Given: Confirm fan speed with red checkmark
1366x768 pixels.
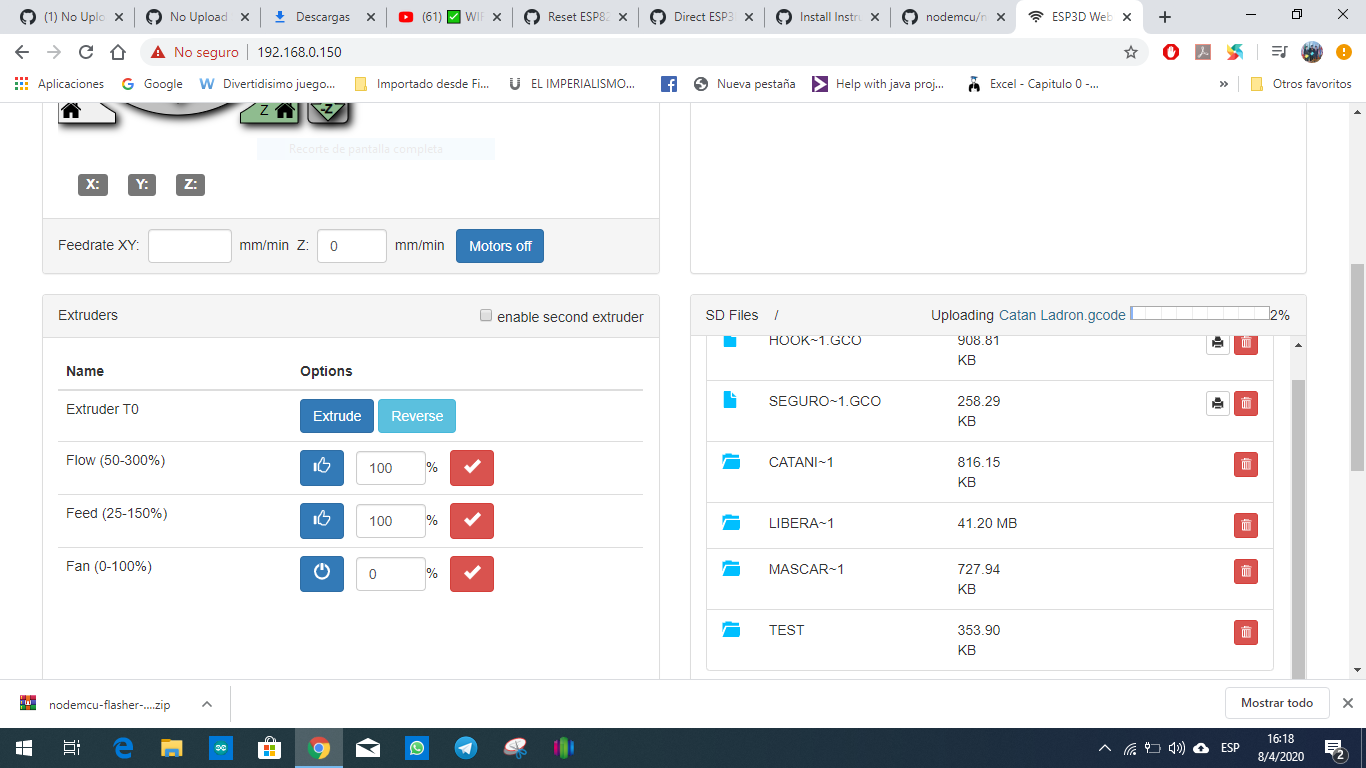Looking at the screenshot, I should pos(471,573).
